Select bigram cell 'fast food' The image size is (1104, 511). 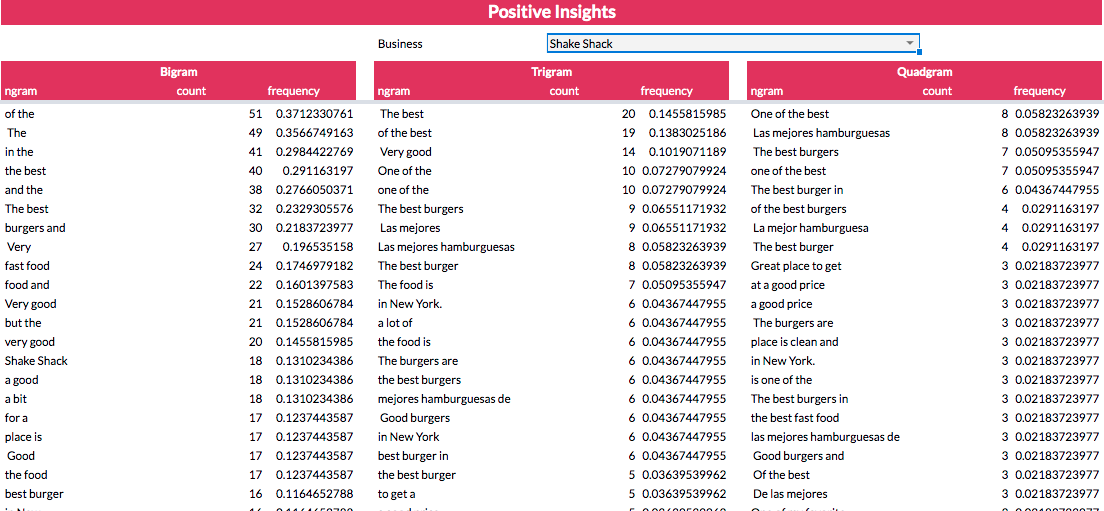tap(27, 266)
